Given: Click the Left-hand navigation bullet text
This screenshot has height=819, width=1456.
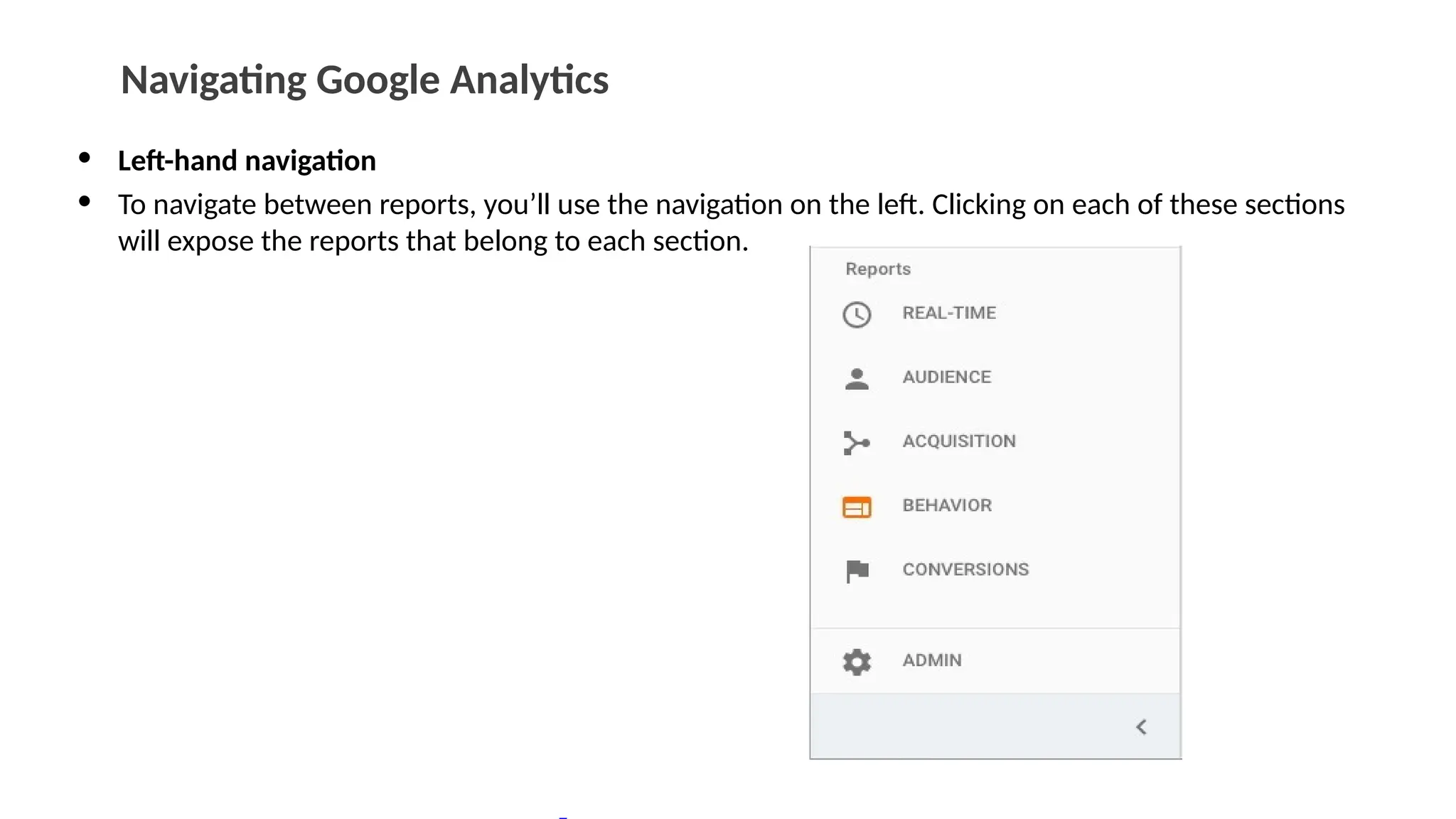Looking at the screenshot, I should [x=247, y=161].
